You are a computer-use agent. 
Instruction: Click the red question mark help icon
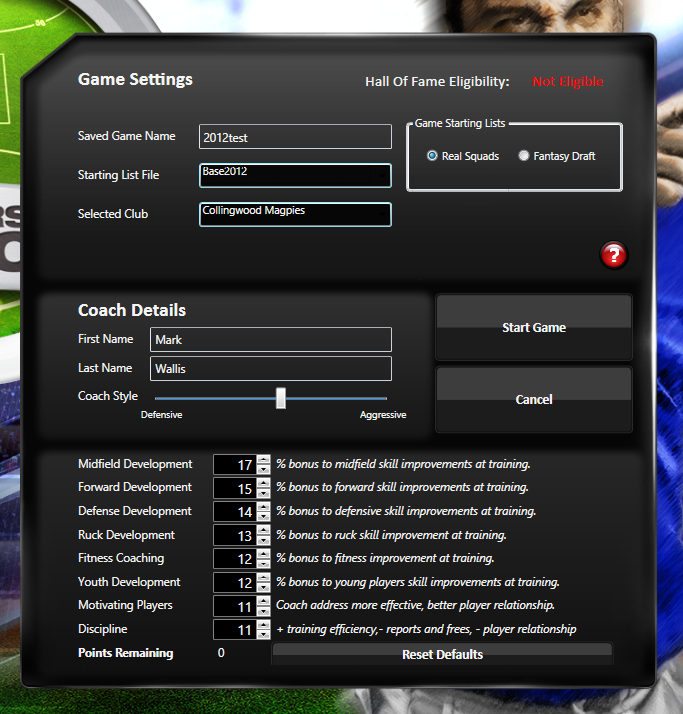[613, 255]
